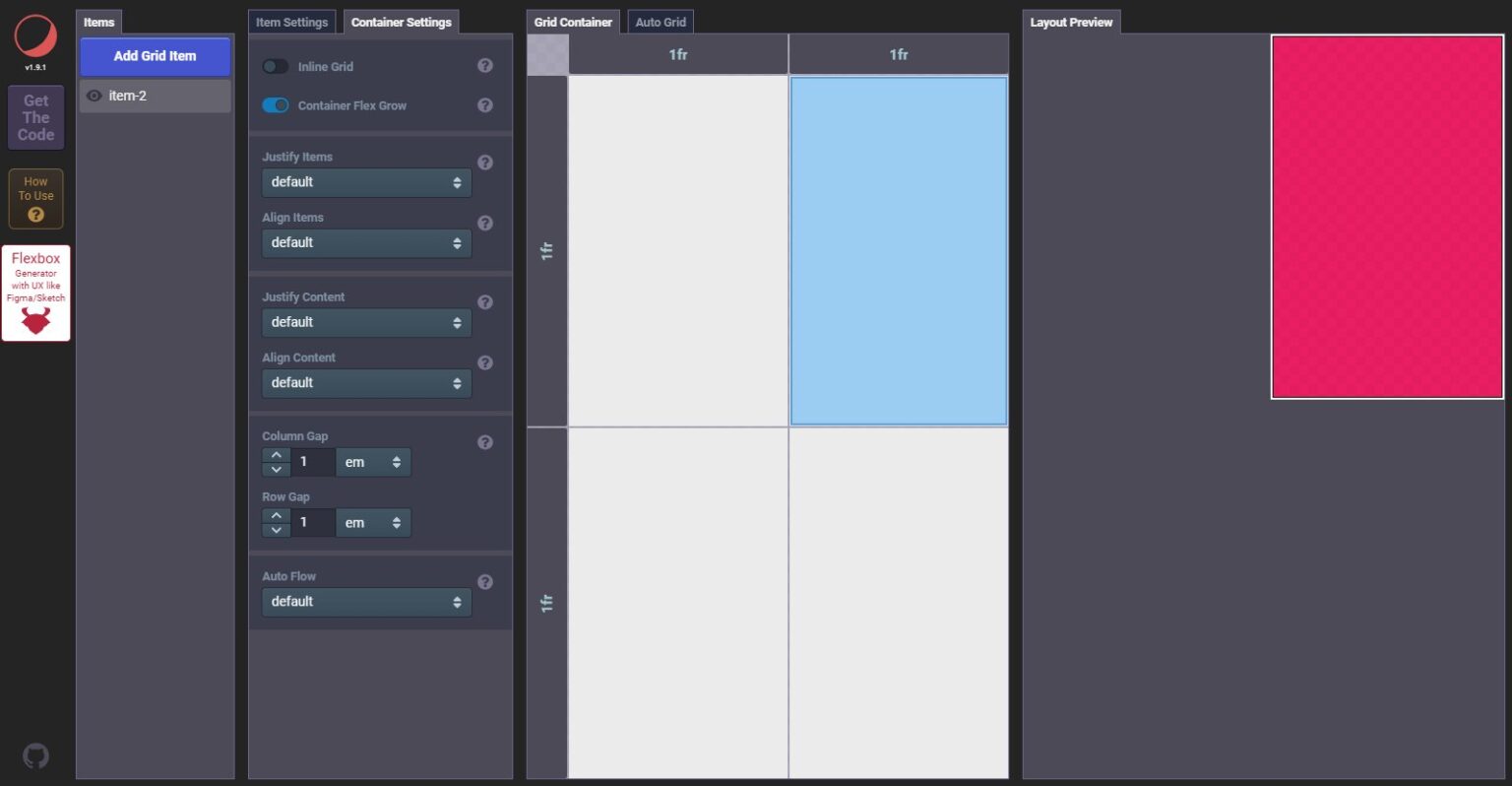Click the help icon beside Column Gap
Image resolution: width=1512 pixels, height=786 pixels.
(484, 442)
